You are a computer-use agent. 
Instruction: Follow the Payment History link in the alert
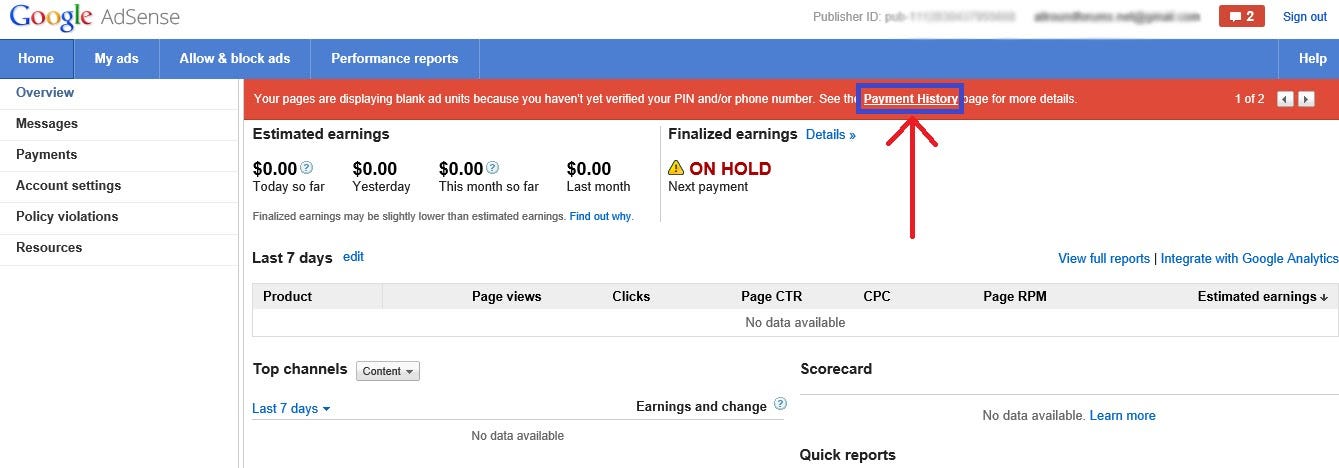pyautogui.click(x=911, y=99)
